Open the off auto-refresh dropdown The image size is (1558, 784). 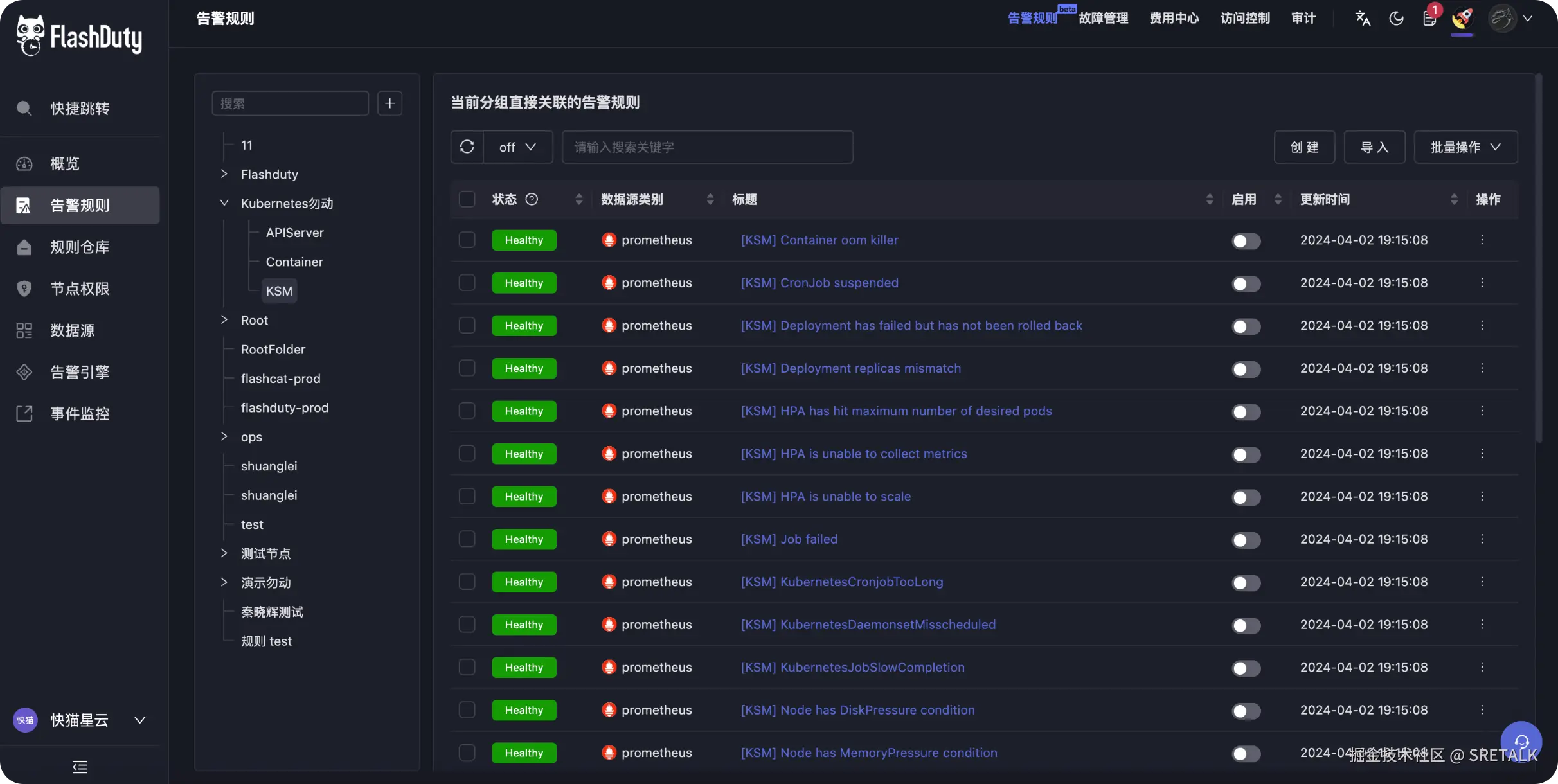click(x=517, y=147)
